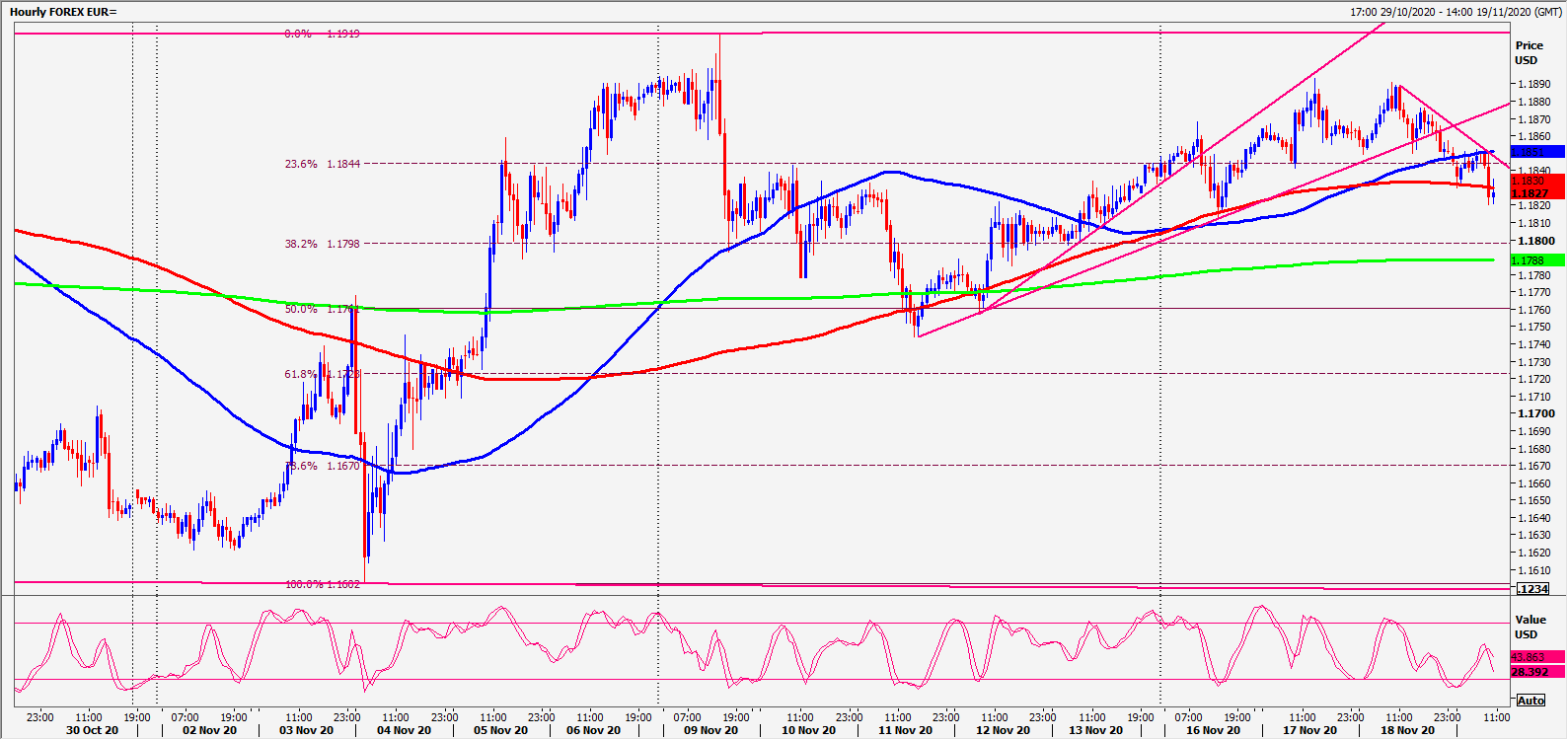The width and height of the screenshot is (1568, 740).
Task: Click the 0.0% 1.1919 Fibonacci label
Action: tap(323, 34)
